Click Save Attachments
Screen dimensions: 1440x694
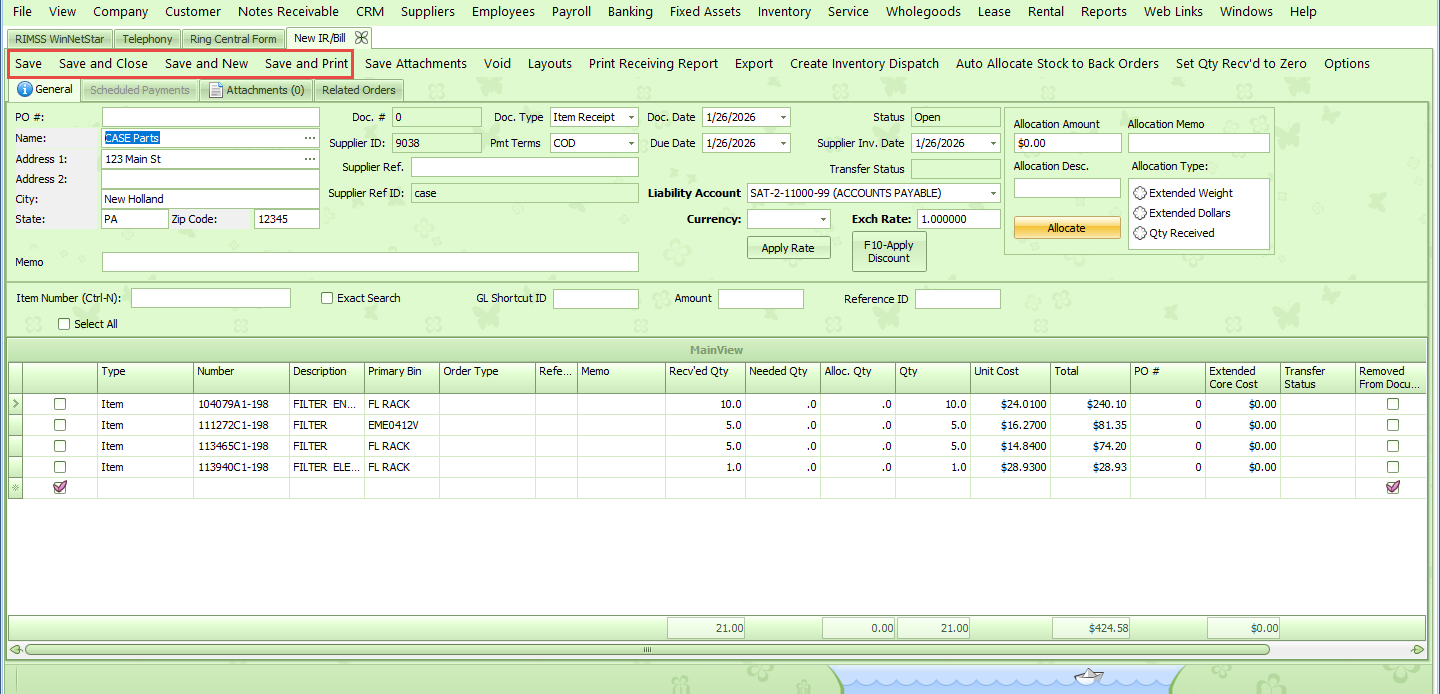click(416, 63)
